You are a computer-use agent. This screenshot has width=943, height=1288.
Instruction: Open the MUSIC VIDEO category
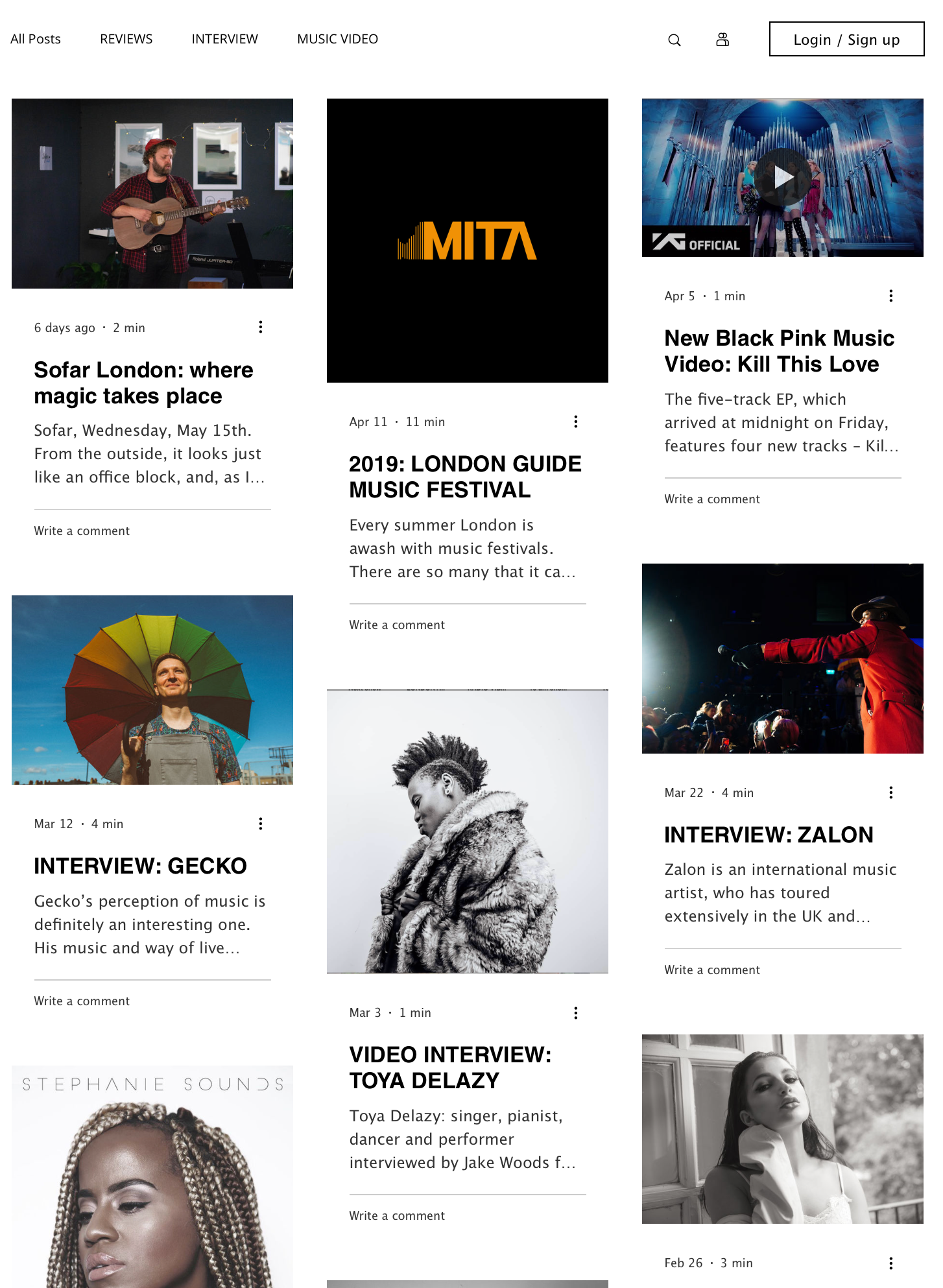(338, 39)
